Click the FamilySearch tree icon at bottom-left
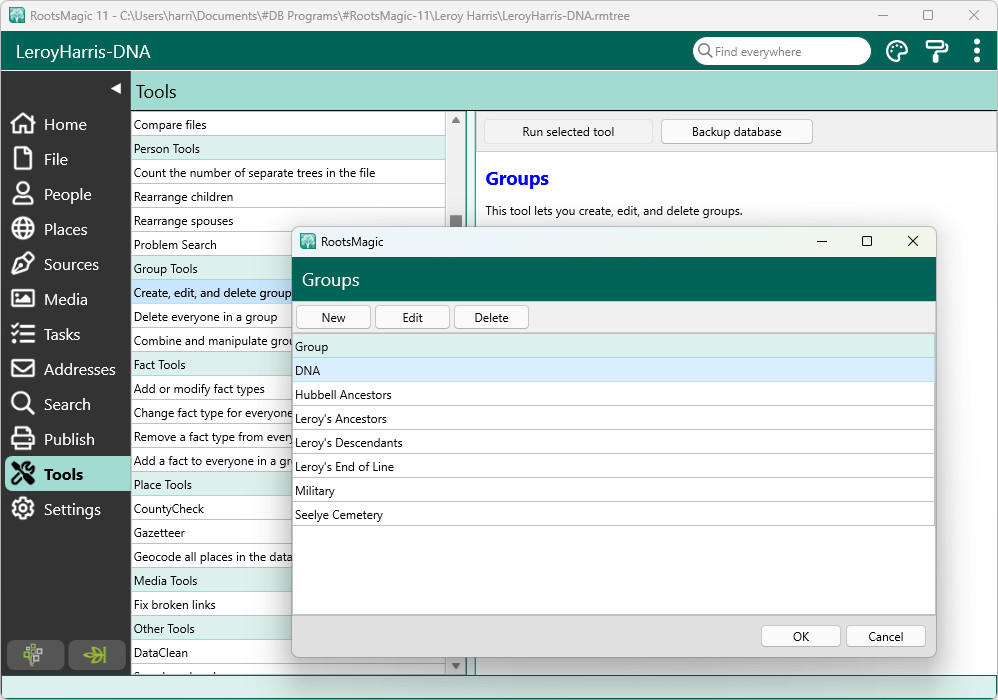998x700 pixels. coord(35,655)
